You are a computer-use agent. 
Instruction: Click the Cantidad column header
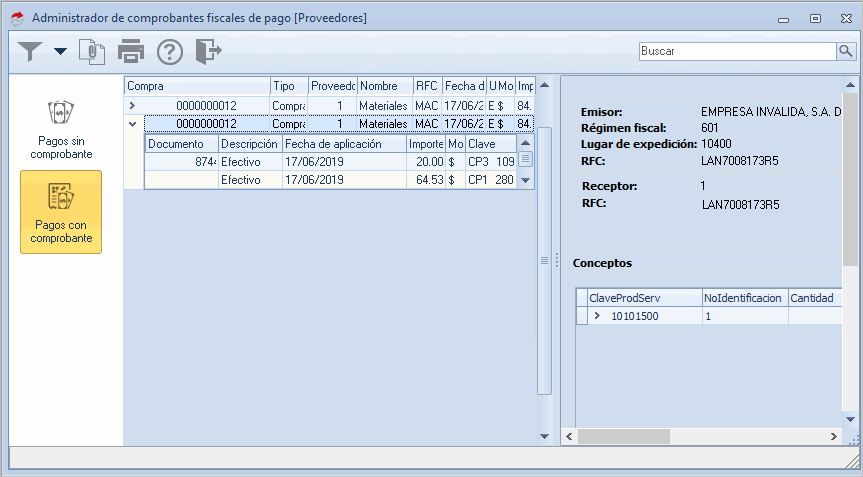(815, 298)
